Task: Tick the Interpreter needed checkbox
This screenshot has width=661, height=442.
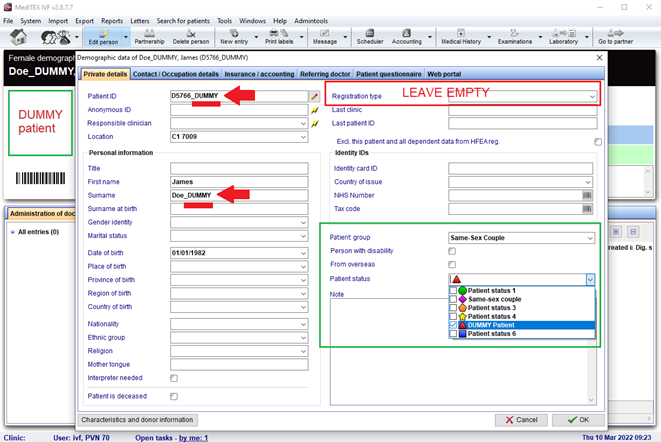Action: coord(174,378)
